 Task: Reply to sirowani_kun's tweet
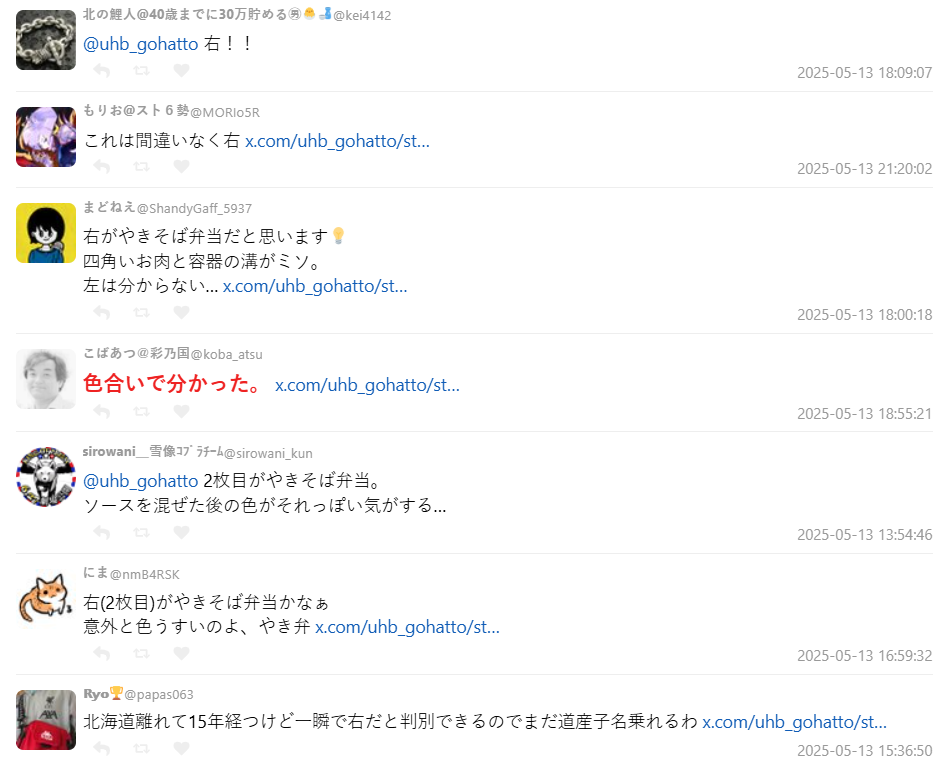(x=102, y=533)
